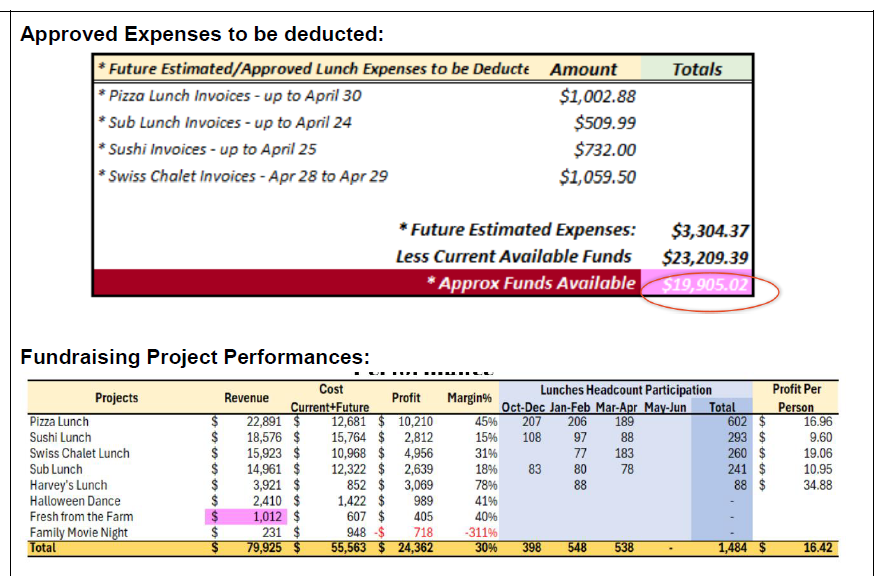Click the 'Approx Funds Available' red banner label
The width and height of the screenshot is (882, 576).
pos(530,283)
